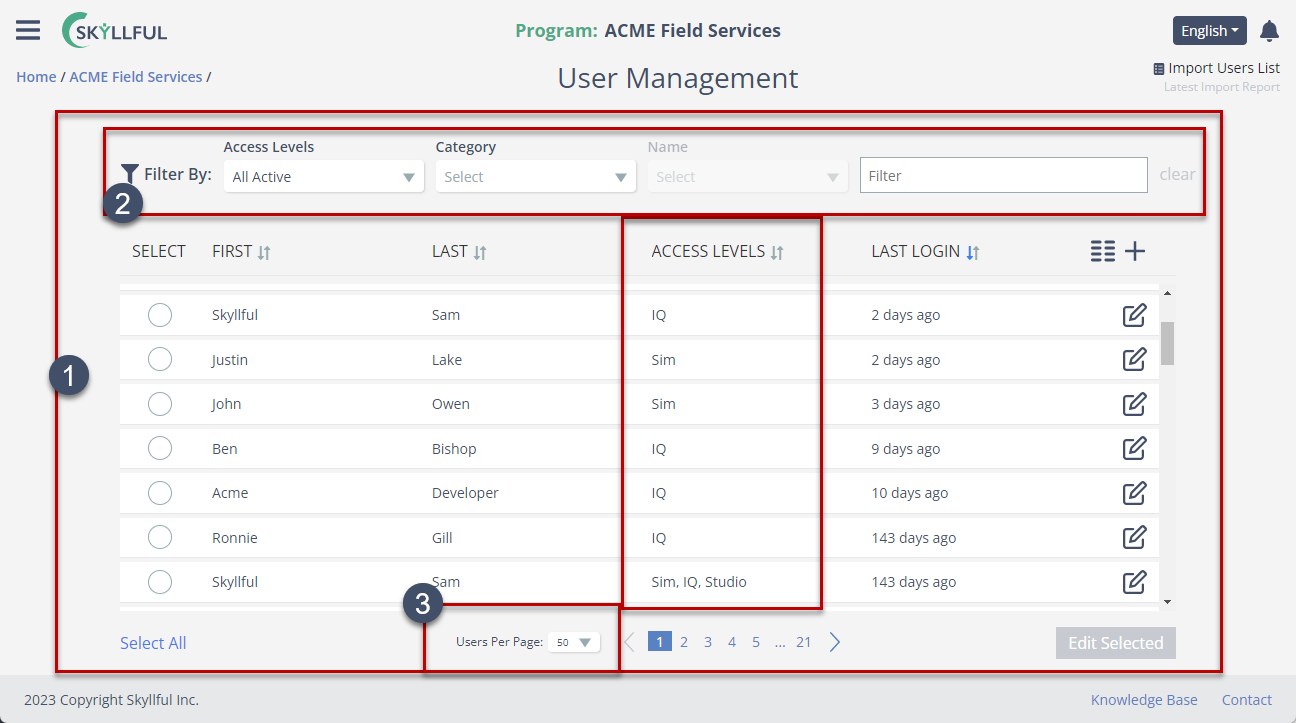
Task: Click the 'Bishop' last name cell
Action: (454, 449)
